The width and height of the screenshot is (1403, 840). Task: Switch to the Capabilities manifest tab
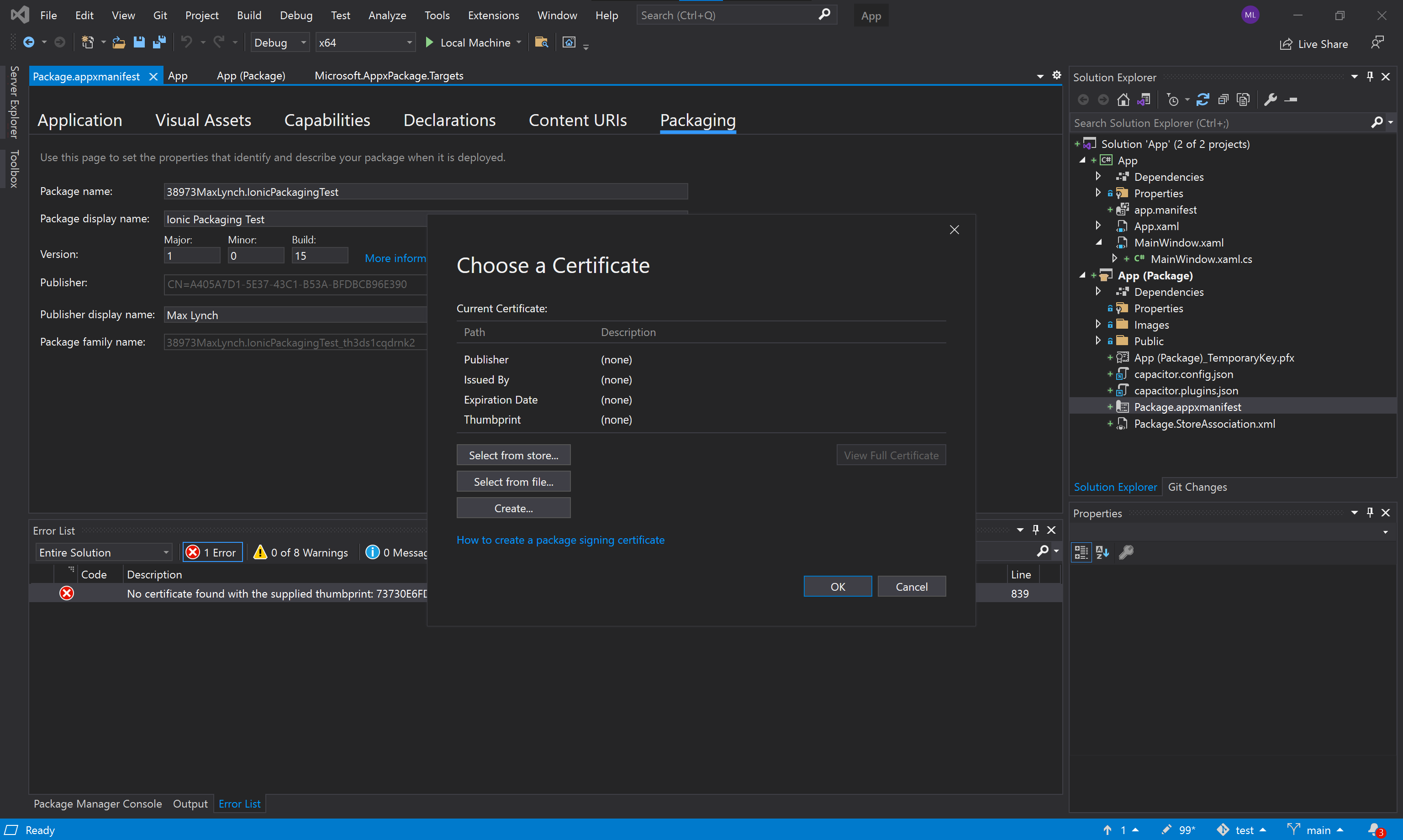pos(327,120)
